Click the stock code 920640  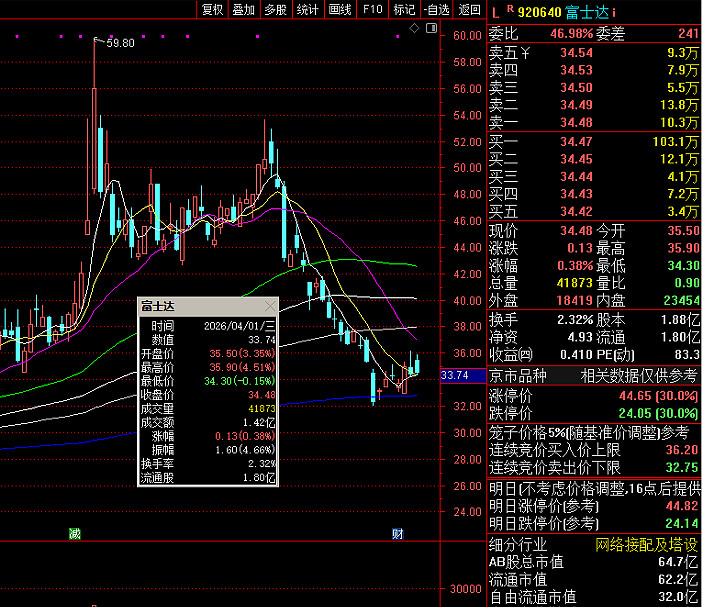pos(539,13)
